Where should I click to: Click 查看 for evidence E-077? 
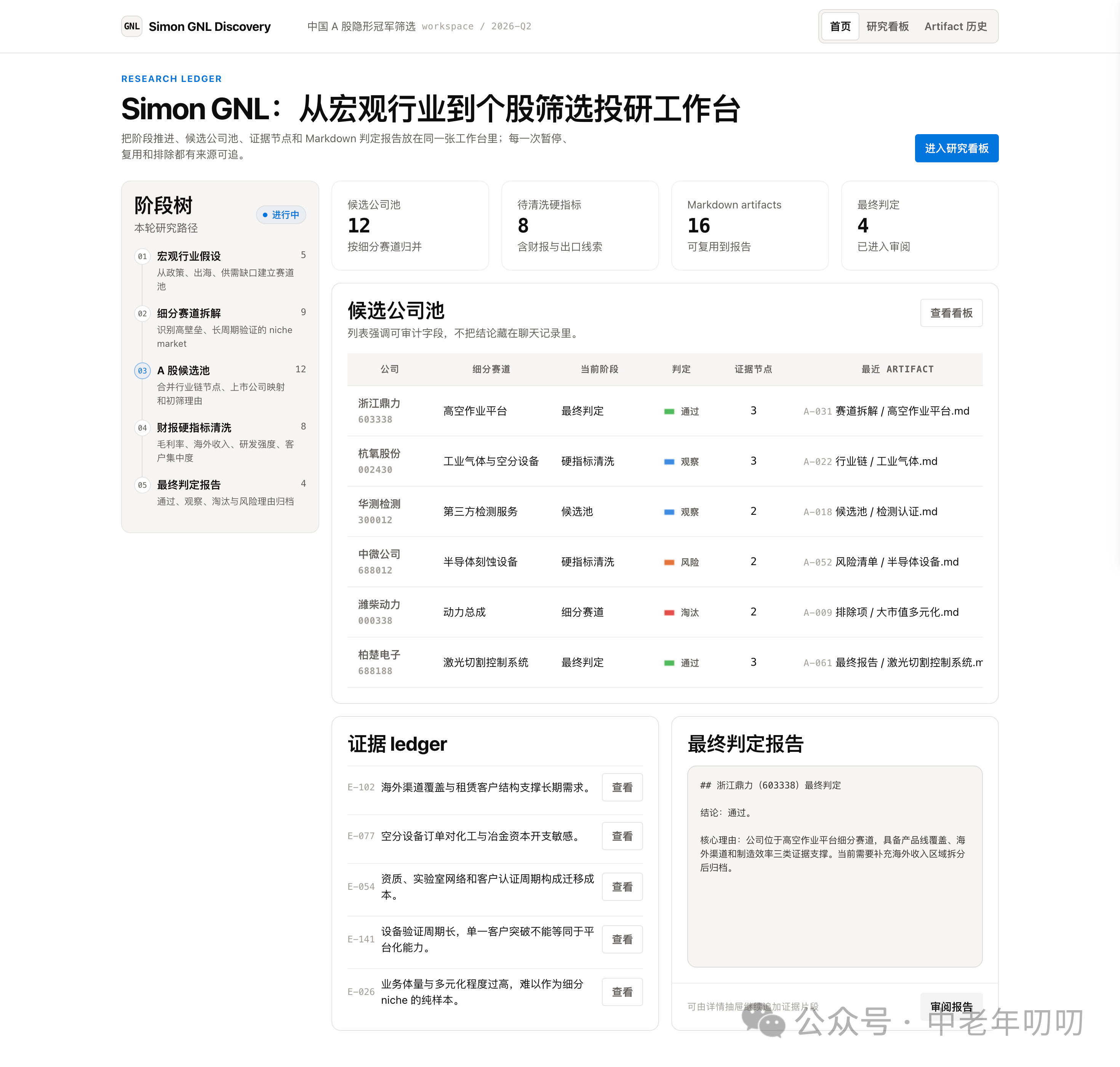pos(622,836)
